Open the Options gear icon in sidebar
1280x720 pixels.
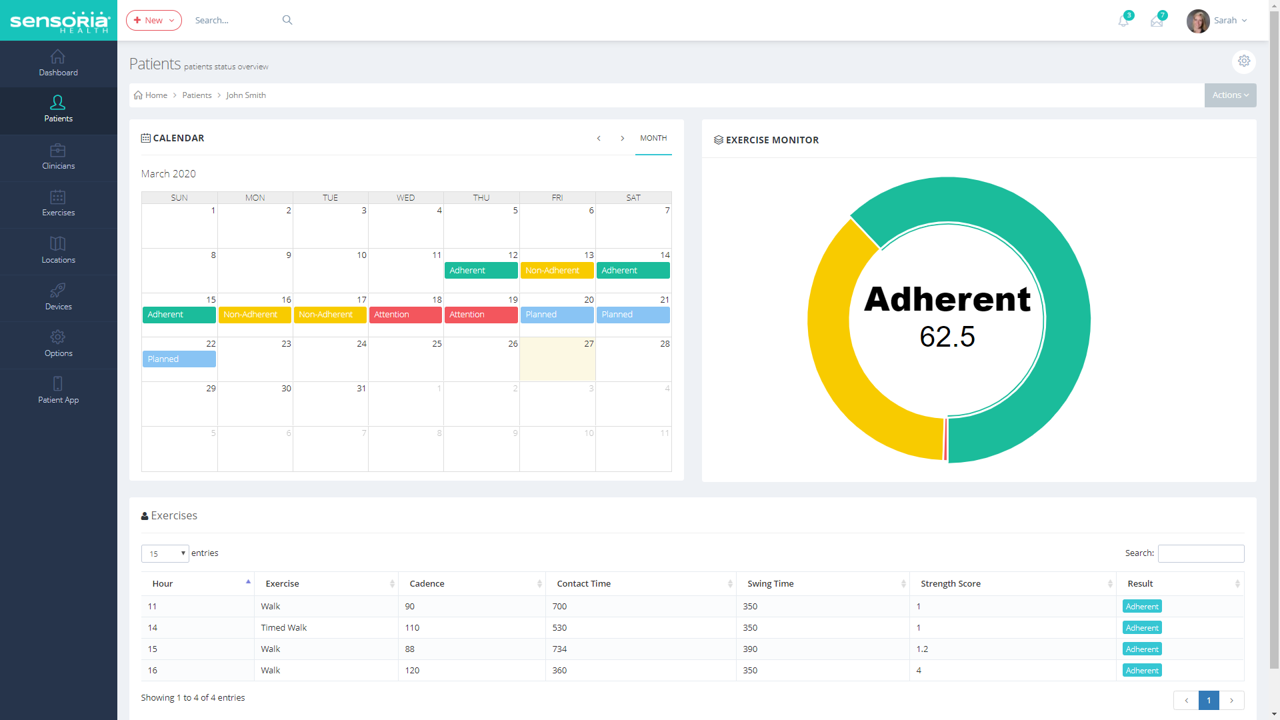click(58, 337)
